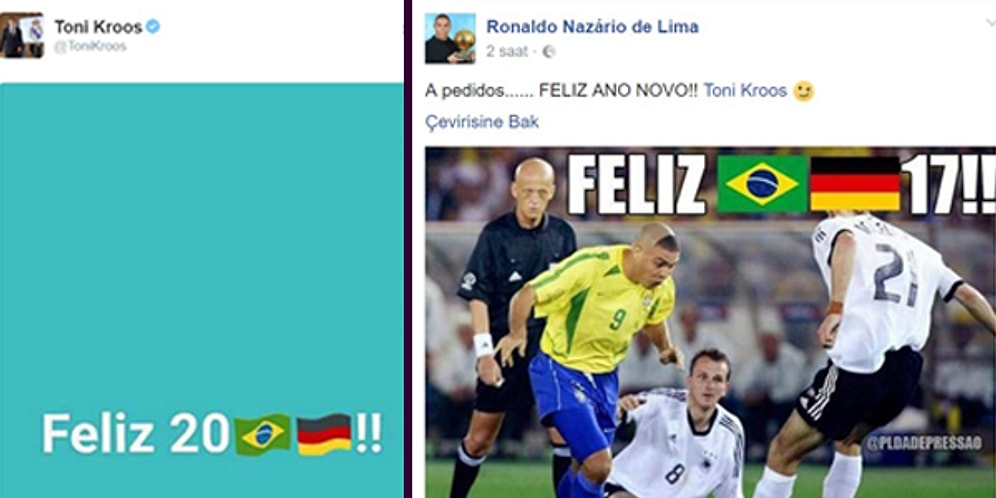996x498 pixels.
Task: Click the Germany flag emoji in the tweet
Action: tap(324, 434)
